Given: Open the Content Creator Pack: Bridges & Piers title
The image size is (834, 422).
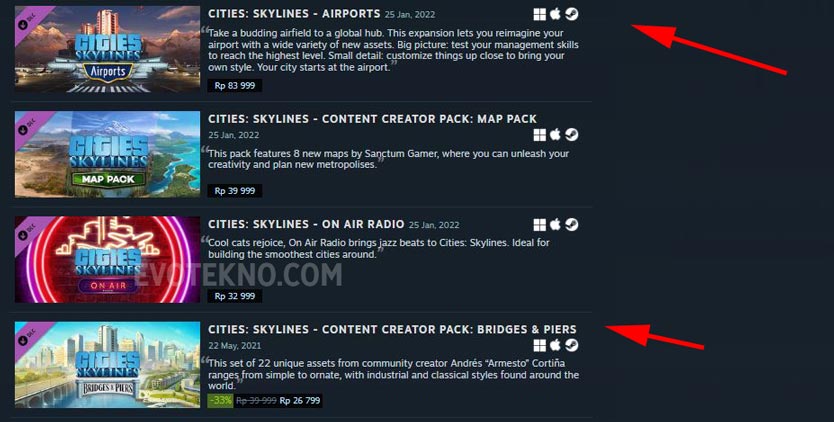Looking at the screenshot, I should click(392, 329).
